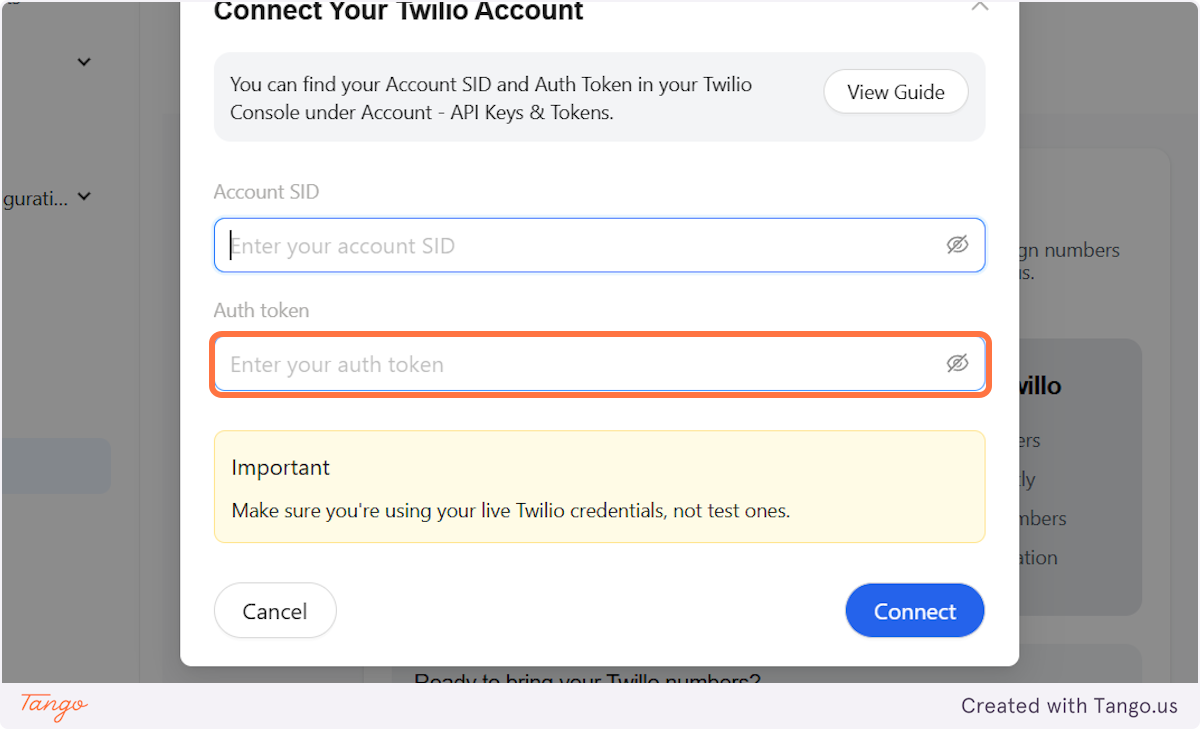Open the View Guide button
The width and height of the screenshot is (1200, 729).
coord(896,92)
